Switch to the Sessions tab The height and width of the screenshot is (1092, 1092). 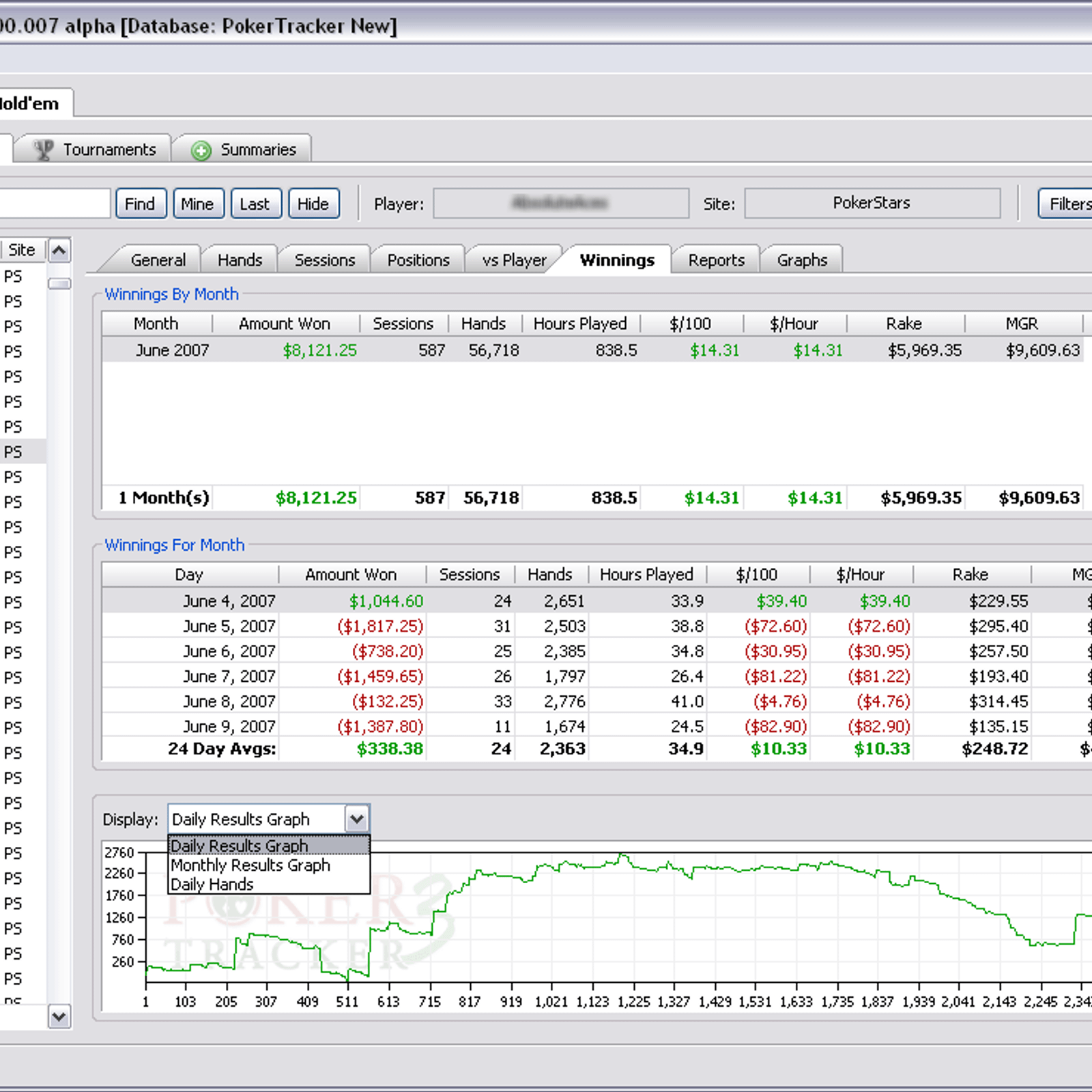pos(325,260)
